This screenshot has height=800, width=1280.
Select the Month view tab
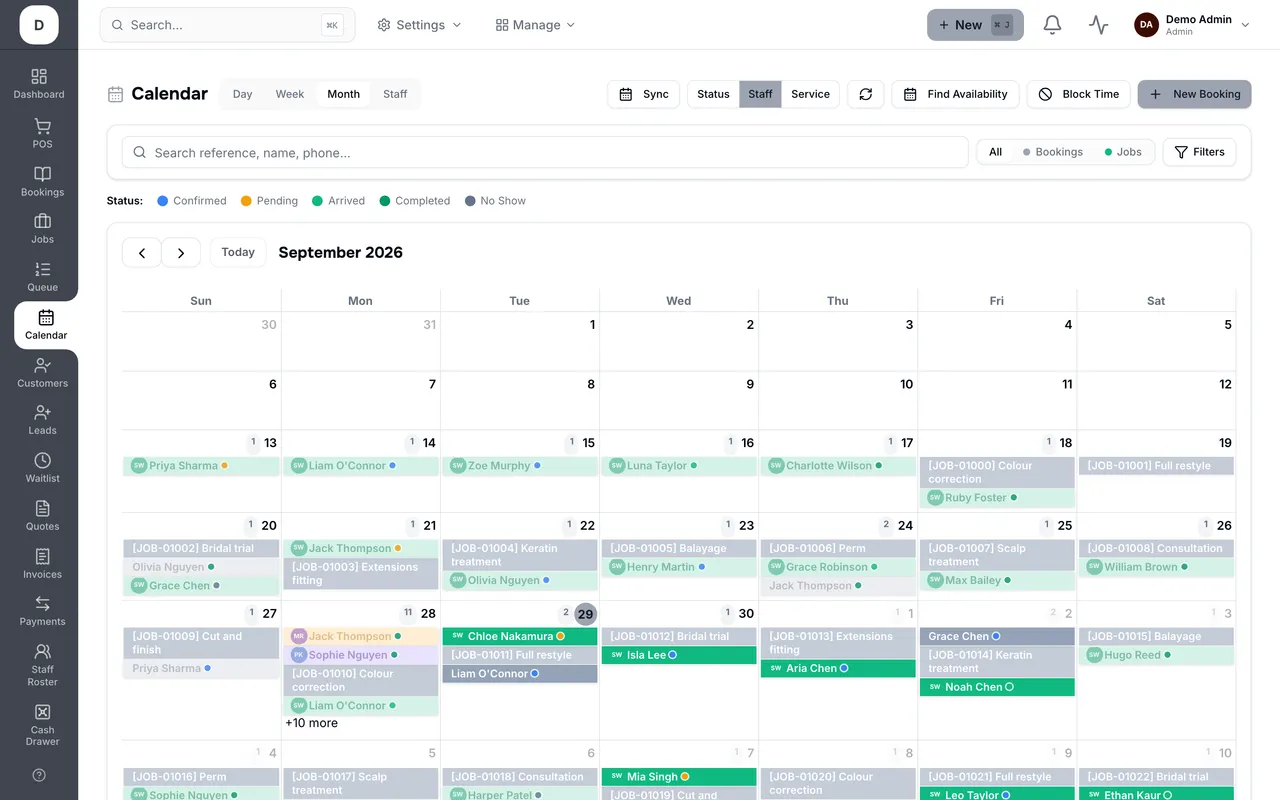point(343,94)
